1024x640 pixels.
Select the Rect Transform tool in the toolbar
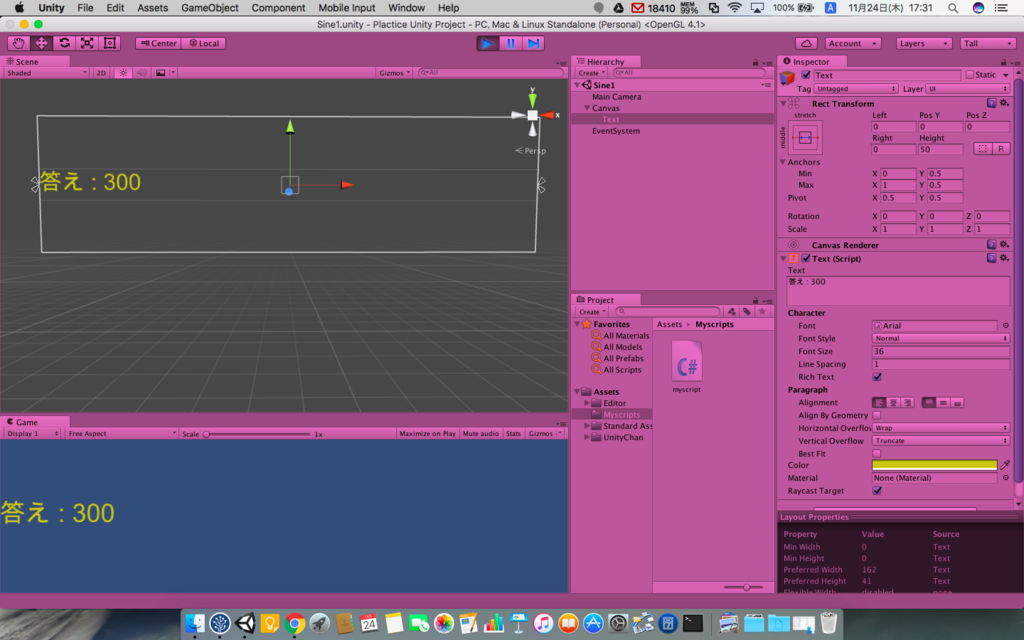click(110, 43)
